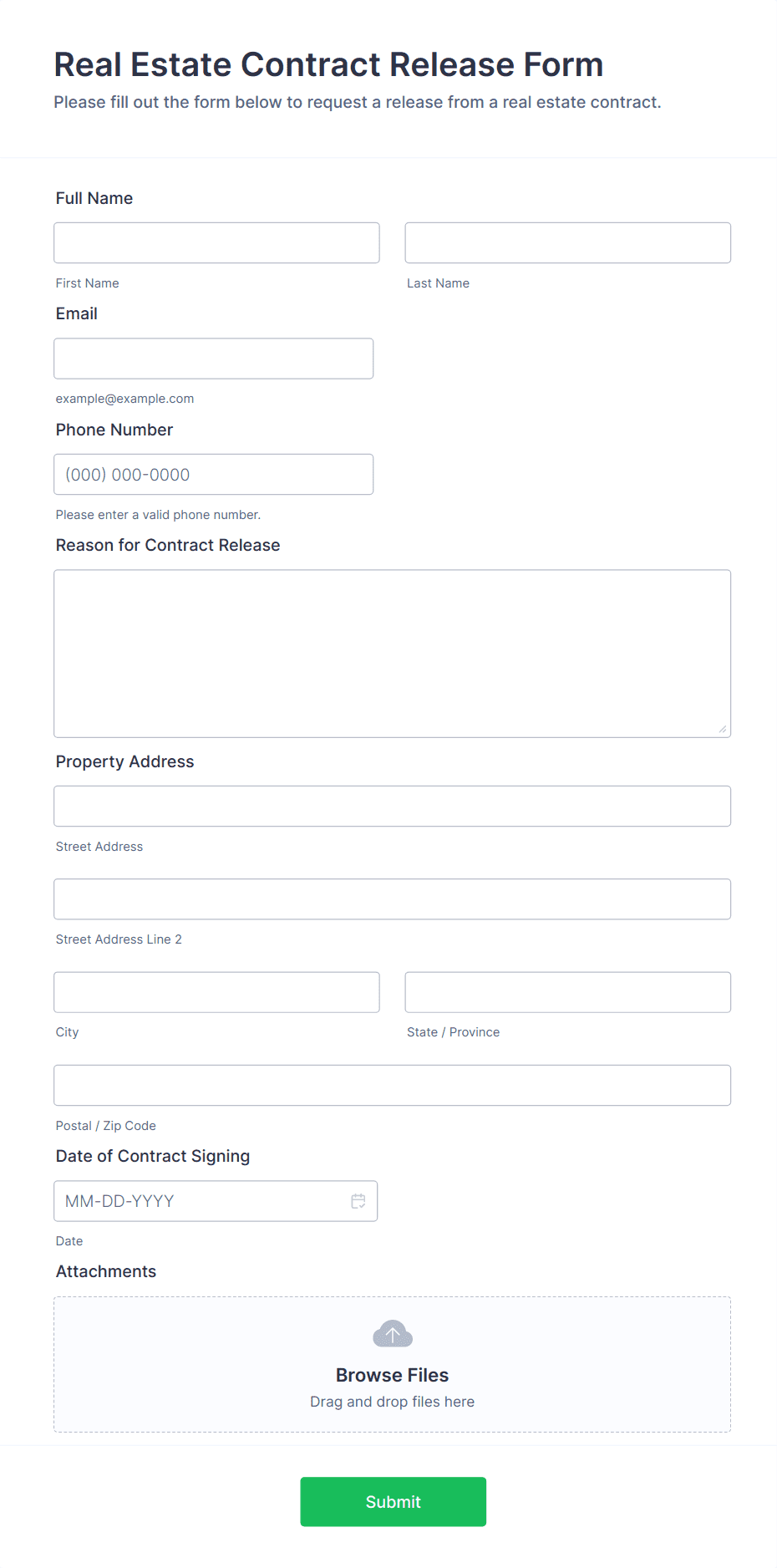Click the Browse Files upload area
The height and width of the screenshot is (1568, 777).
(x=392, y=1374)
